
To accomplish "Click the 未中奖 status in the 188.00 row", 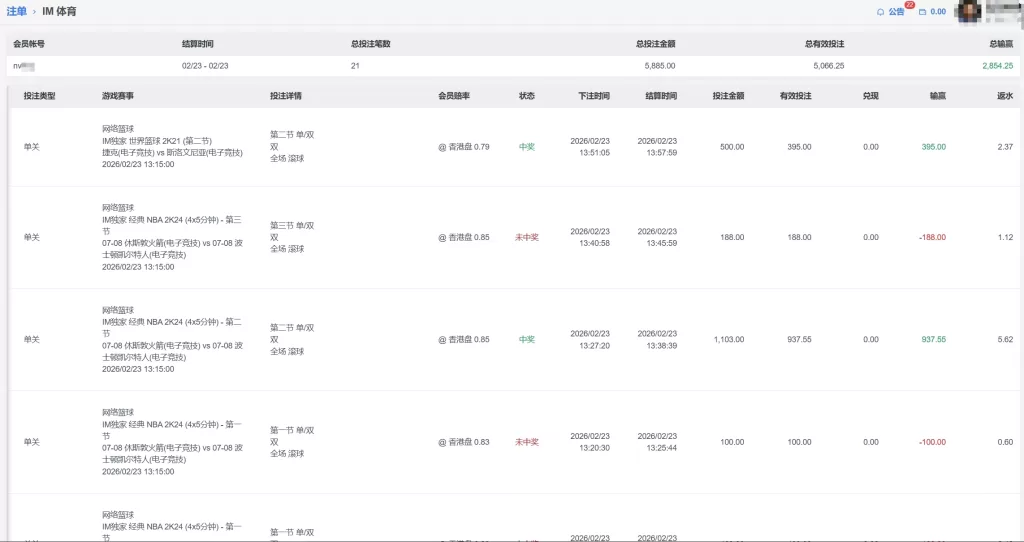I will coord(526,237).
